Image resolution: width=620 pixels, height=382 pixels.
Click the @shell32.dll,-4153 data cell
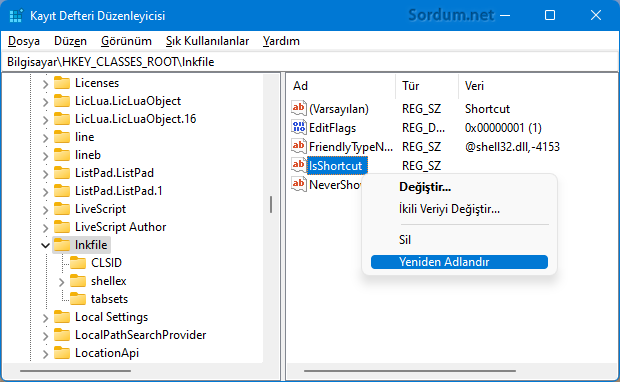(512, 147)
